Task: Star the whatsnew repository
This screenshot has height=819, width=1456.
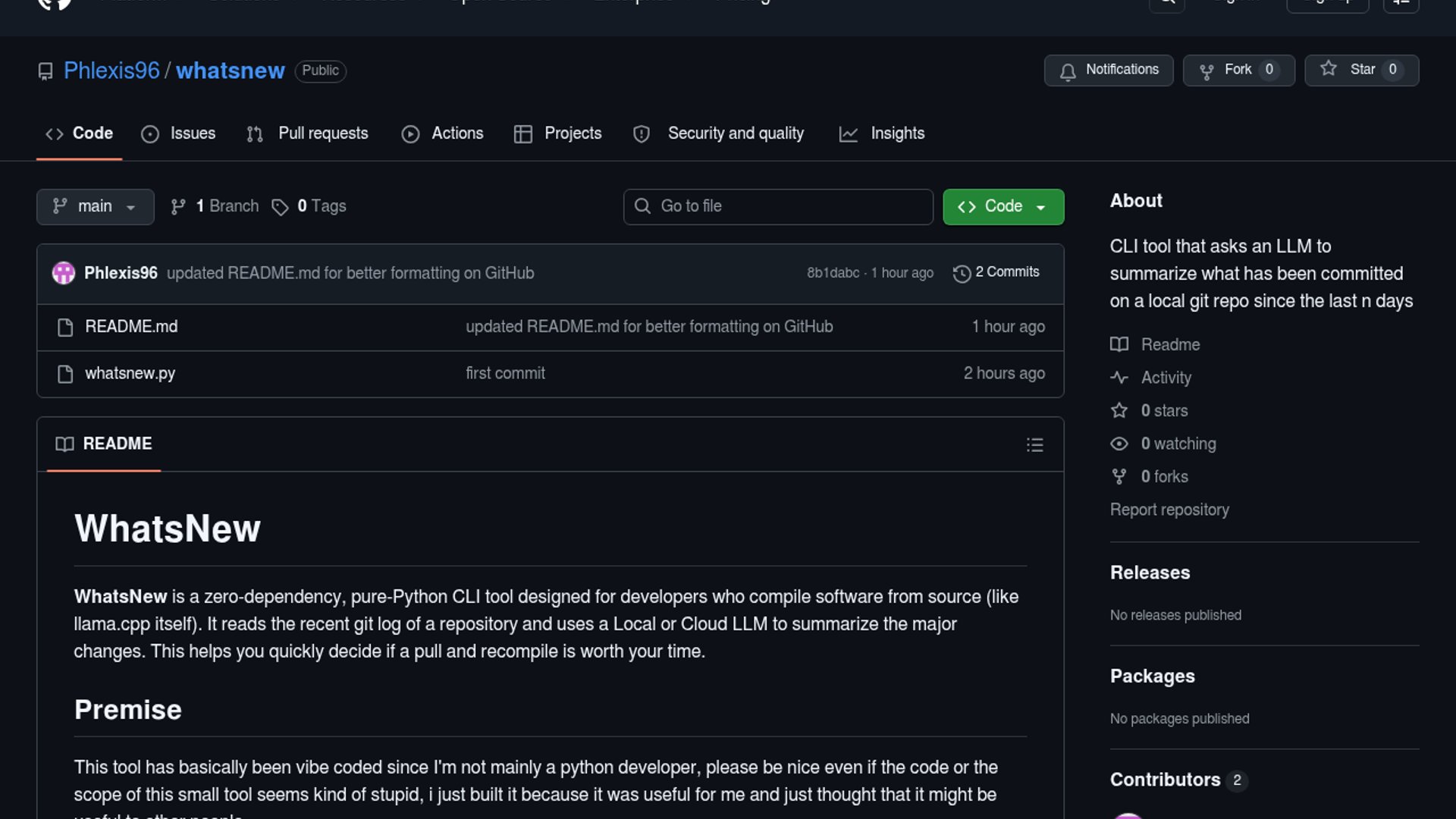Action: (x=1360, y=70)
